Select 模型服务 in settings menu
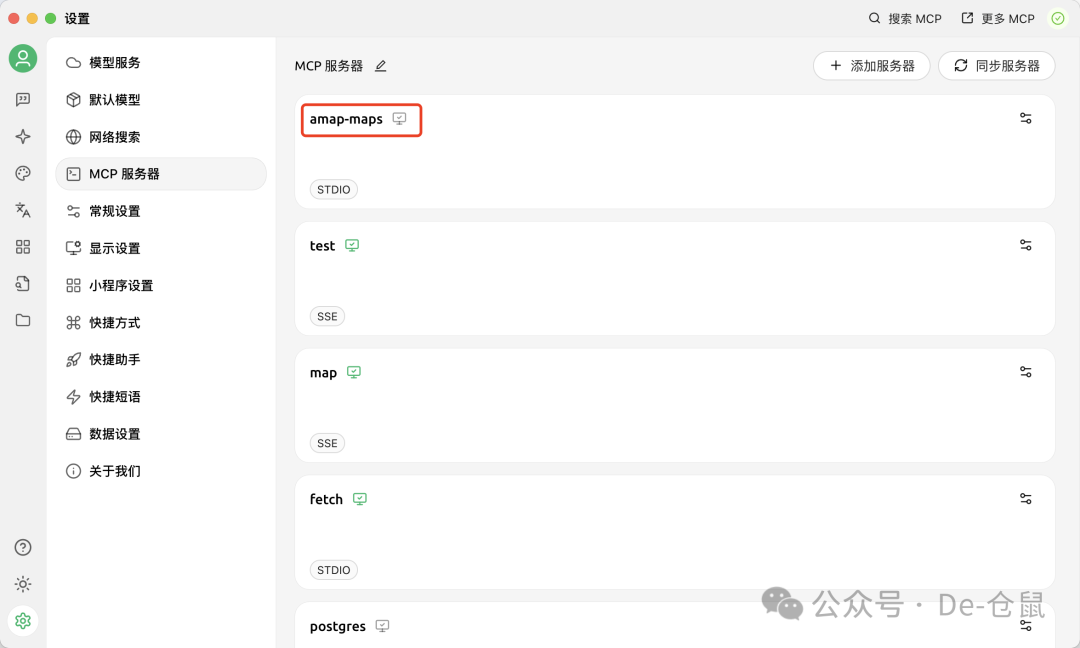The height and width of the screenshot is (648, 1080). (x=114, y=62)
